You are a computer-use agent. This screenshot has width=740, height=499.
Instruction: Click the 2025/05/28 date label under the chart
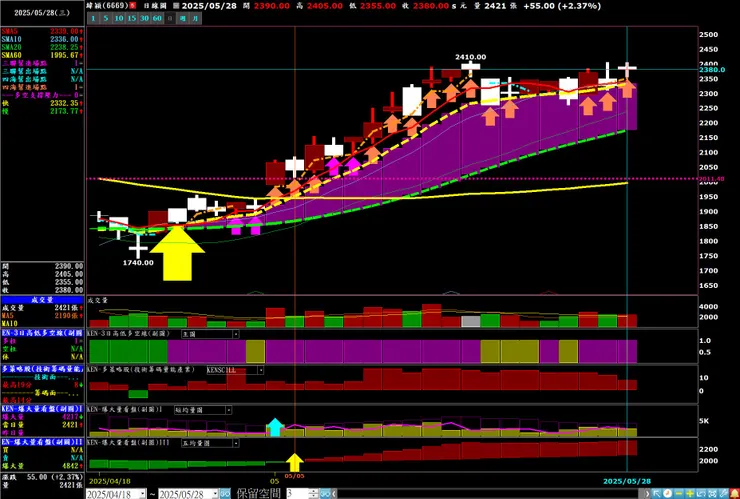coord(627,481)
